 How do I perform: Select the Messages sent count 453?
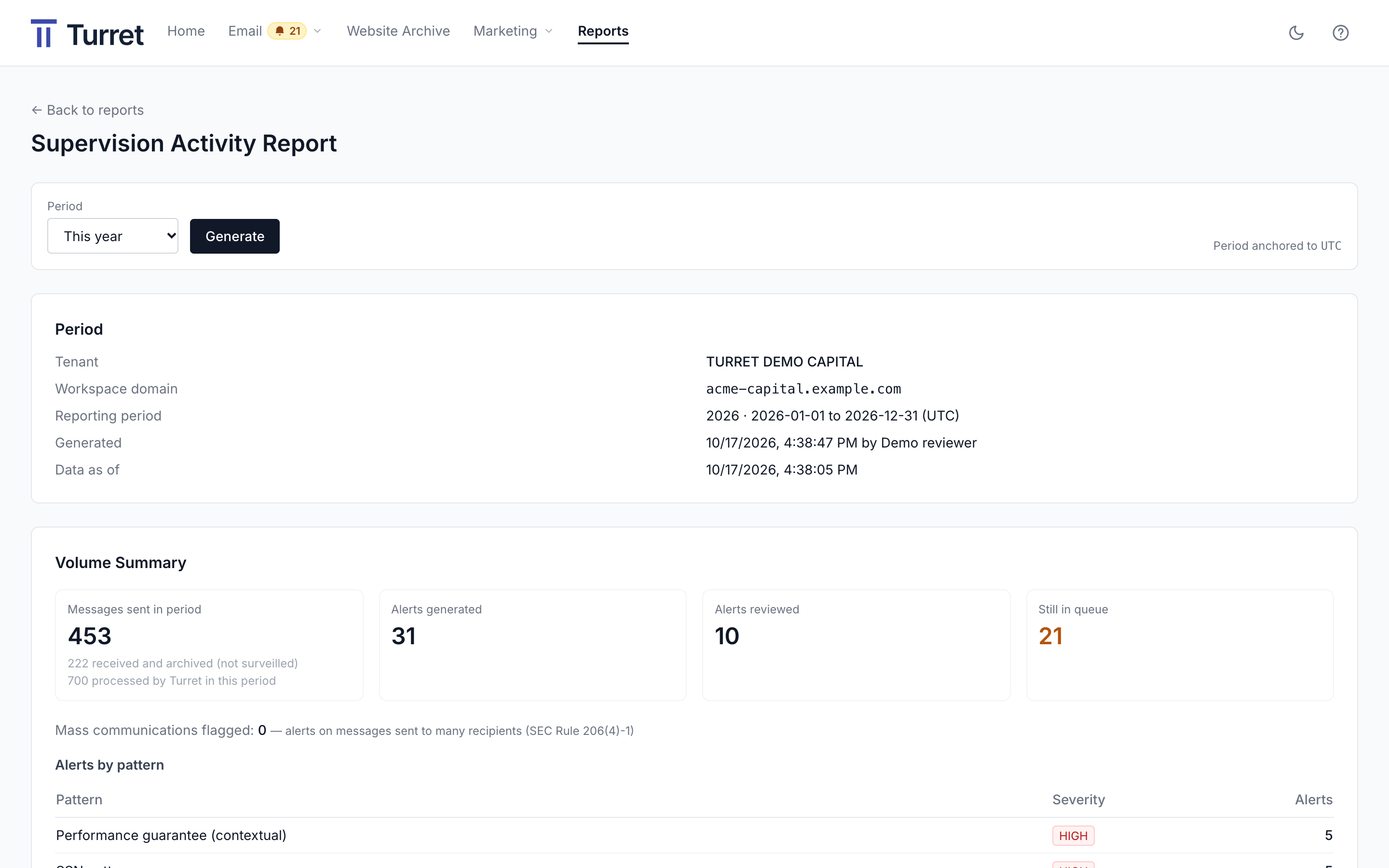tap(90, 636)
